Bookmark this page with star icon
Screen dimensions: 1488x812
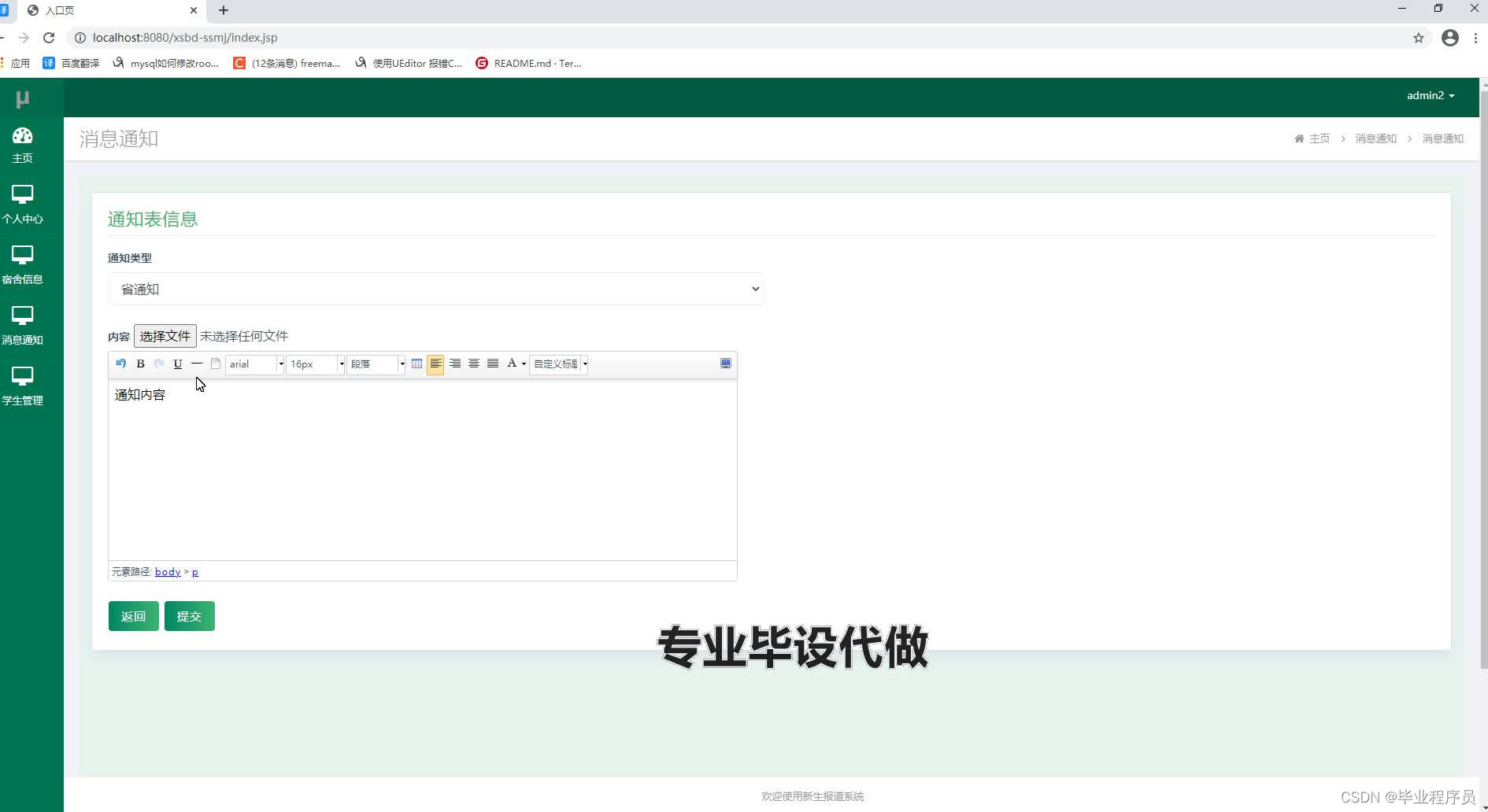click(x=1419, y=38)
